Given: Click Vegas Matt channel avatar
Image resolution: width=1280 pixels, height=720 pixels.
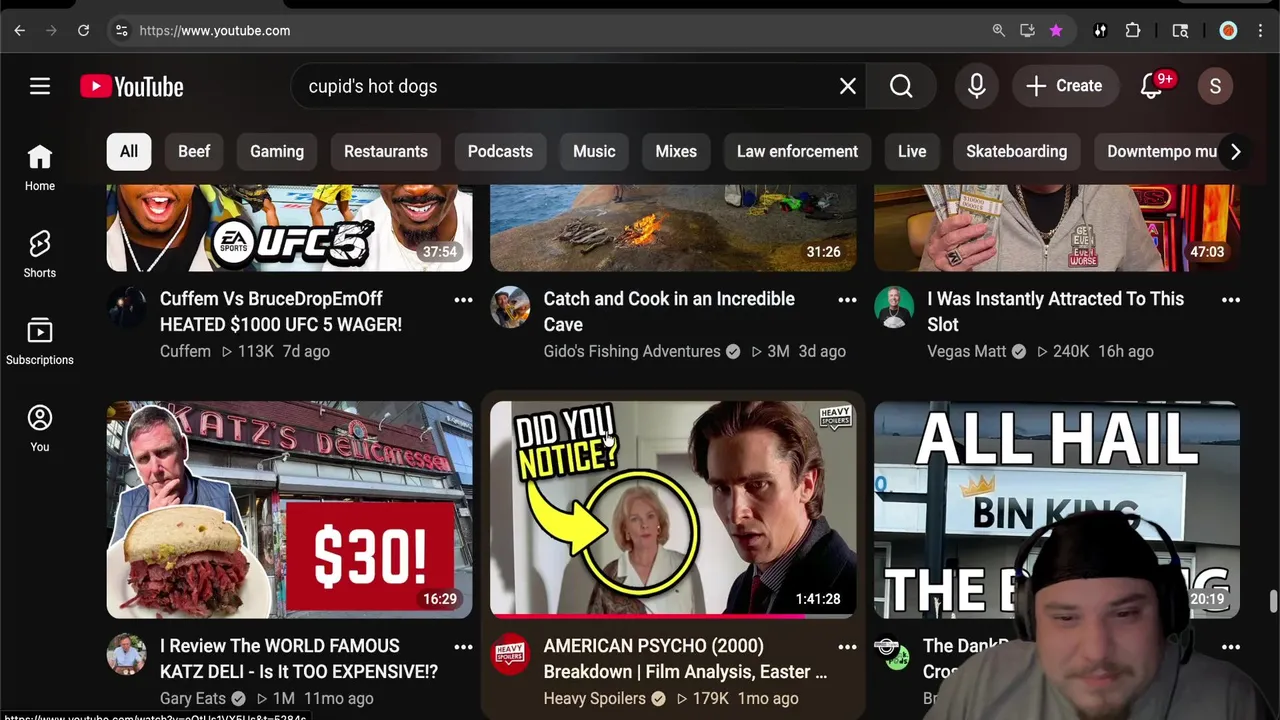Looking at the screenshot, I should point(894,307).
